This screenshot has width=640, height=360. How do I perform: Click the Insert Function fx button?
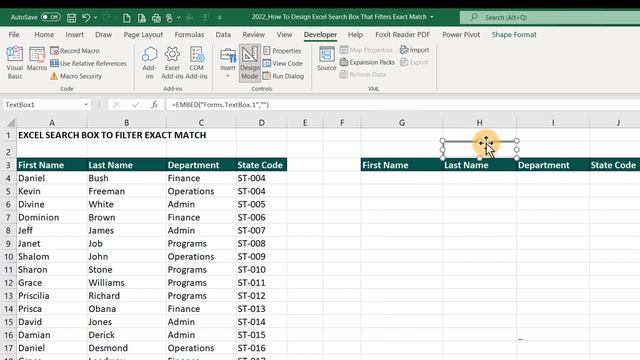point(154,105)
